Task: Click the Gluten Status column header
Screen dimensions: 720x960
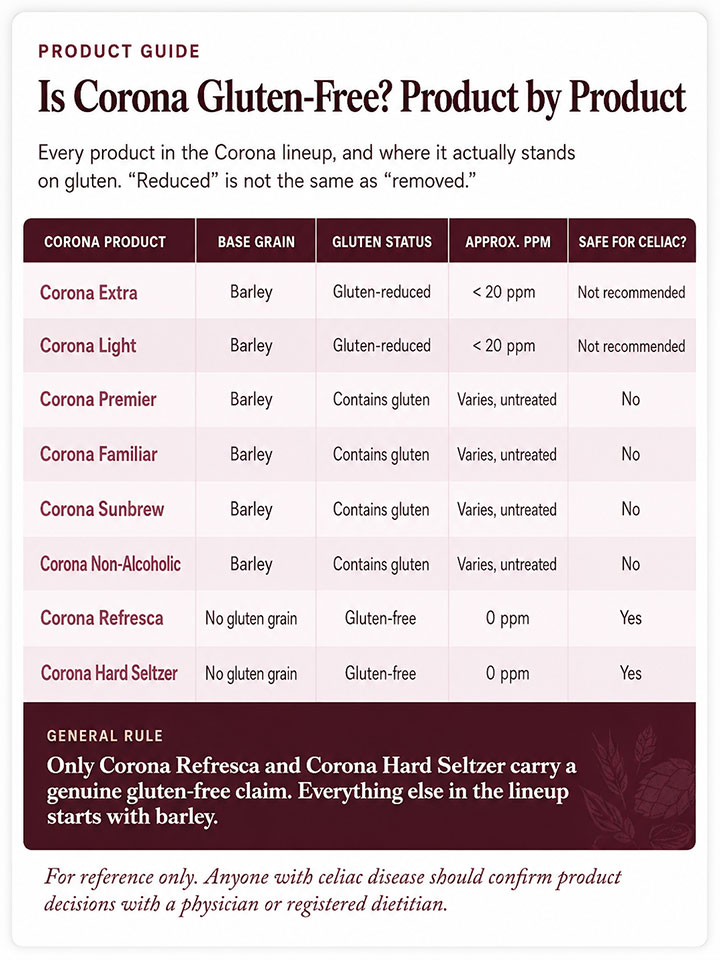Action: click(x=382, y=242)
